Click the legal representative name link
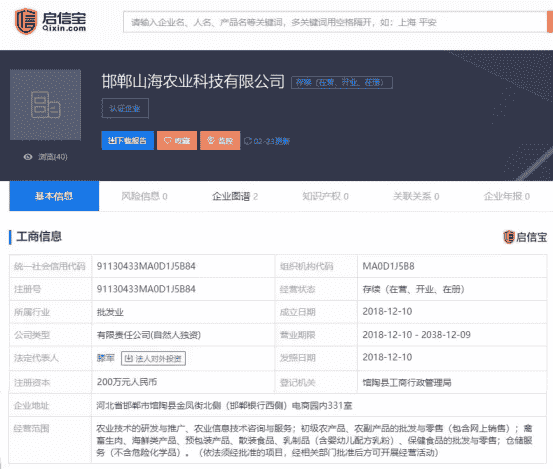Viewport: 554px width, 470px height. tap(106, 358)
